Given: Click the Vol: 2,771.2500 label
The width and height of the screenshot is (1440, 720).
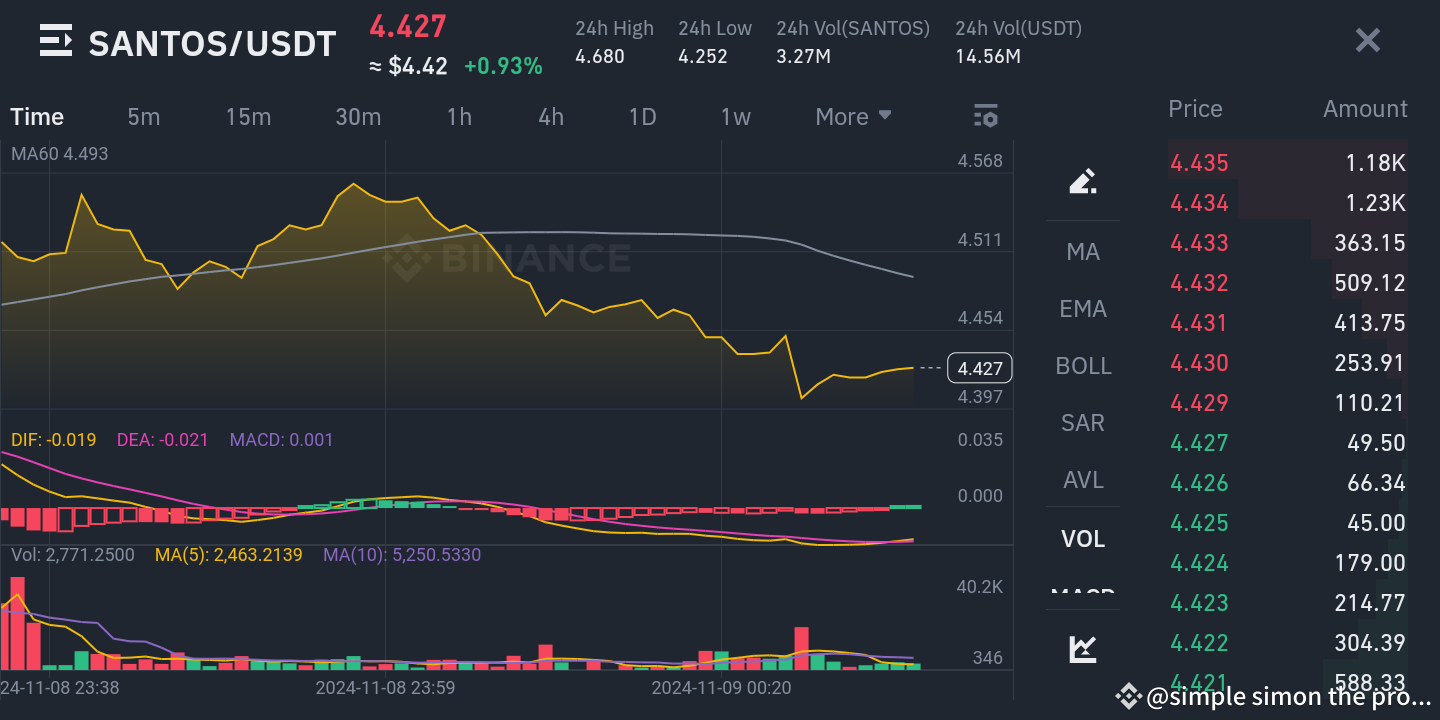Looking at the screenshot, I should coord(72,554).
